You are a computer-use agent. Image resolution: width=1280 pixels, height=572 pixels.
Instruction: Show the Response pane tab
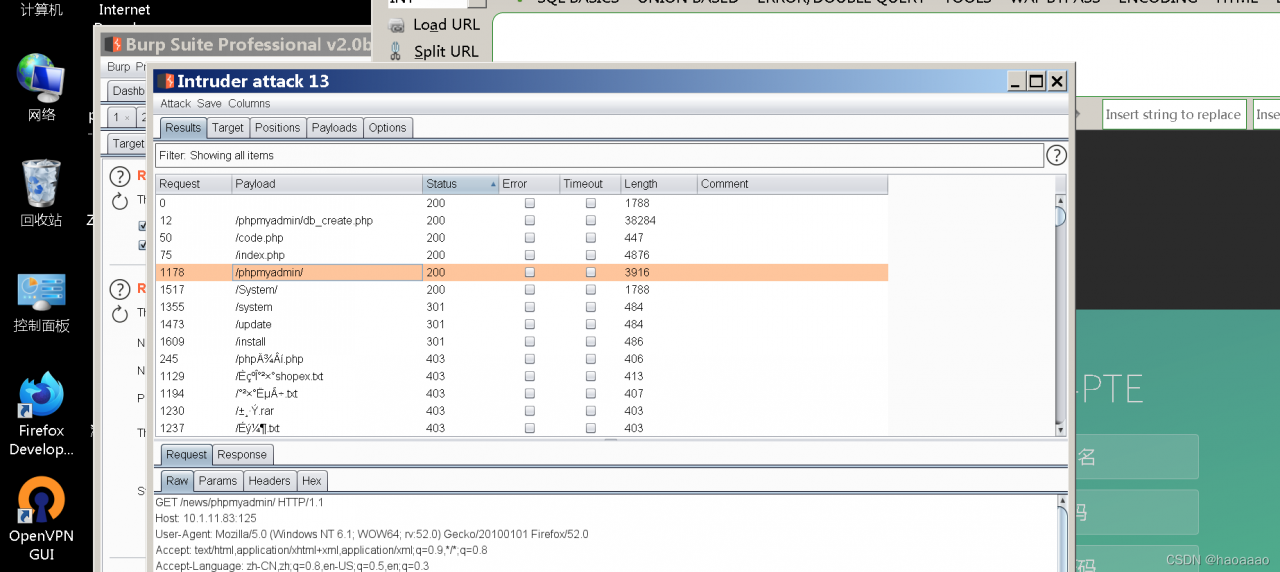242,454
